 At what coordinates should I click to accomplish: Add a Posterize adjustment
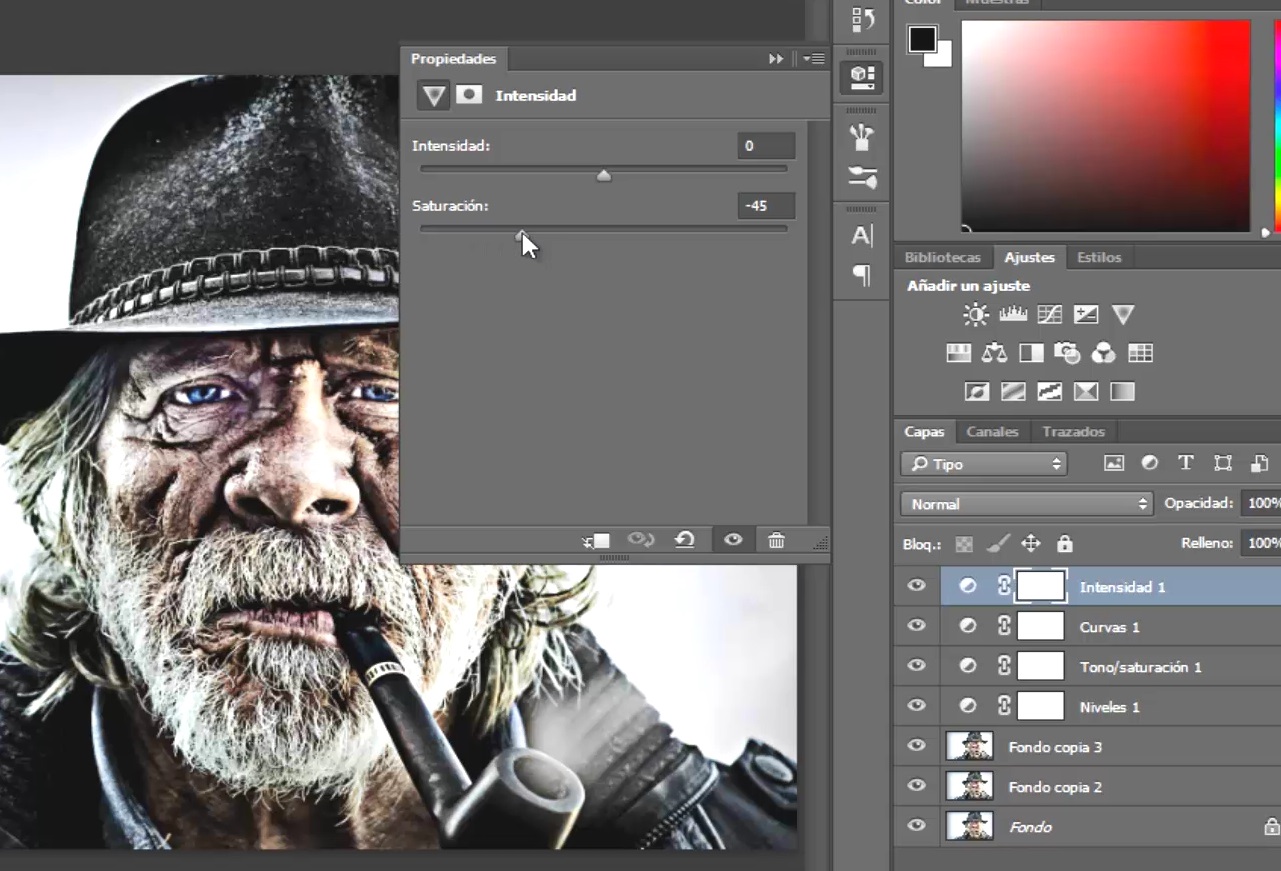[x=1013, y=392]
